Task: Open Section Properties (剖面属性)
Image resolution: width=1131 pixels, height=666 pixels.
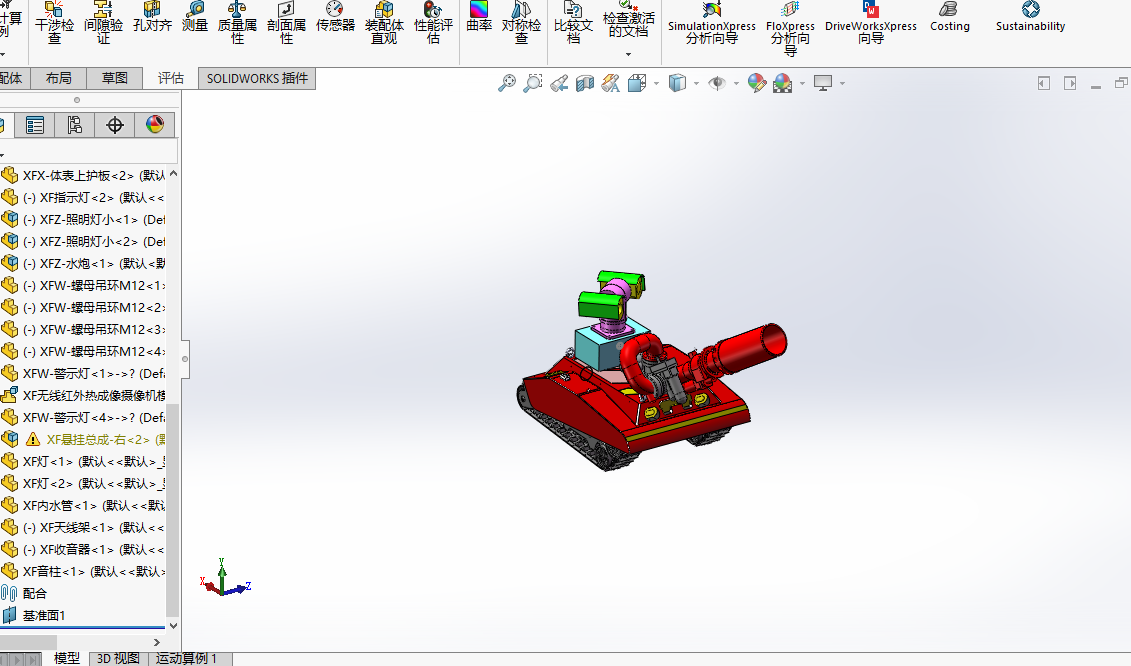Action: click(x=286, y=23)
